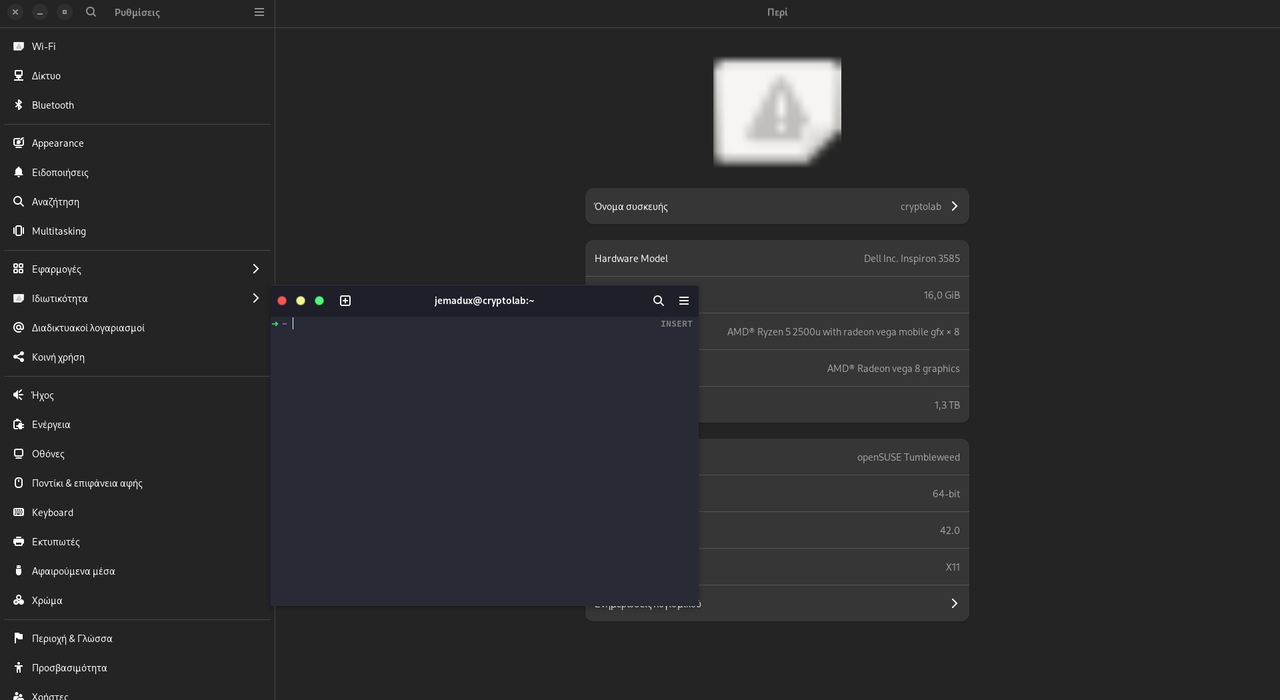
Task: Click the 64-bit OS type value
Action: pos(946,494)
